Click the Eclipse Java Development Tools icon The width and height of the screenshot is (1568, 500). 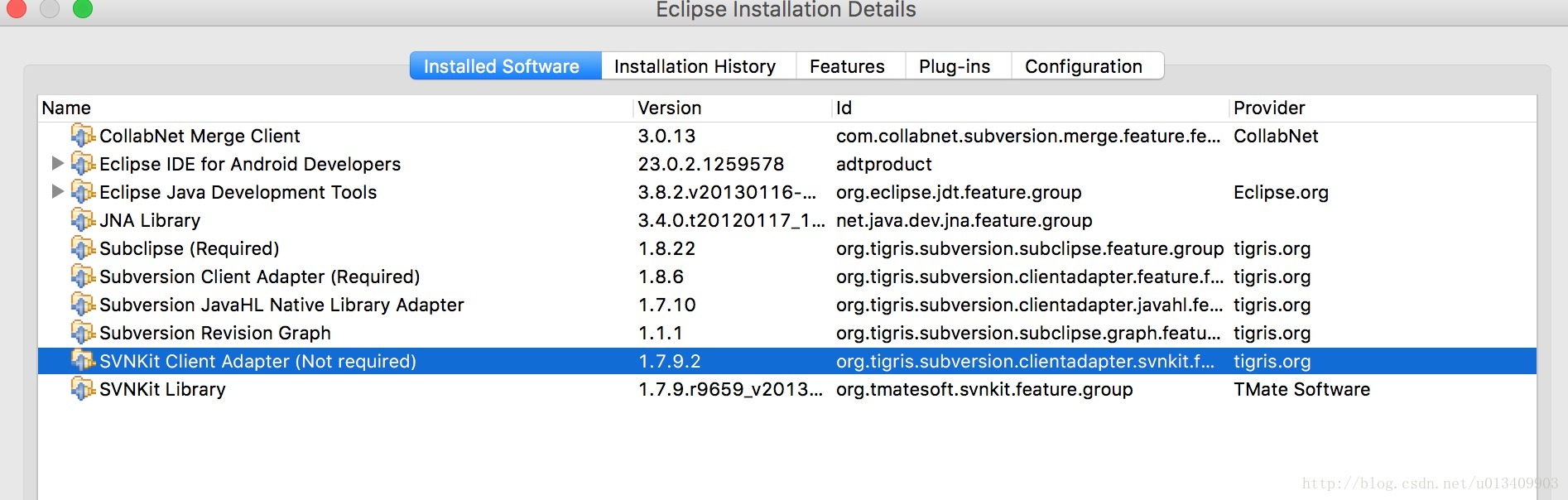[x=83, y=191]
